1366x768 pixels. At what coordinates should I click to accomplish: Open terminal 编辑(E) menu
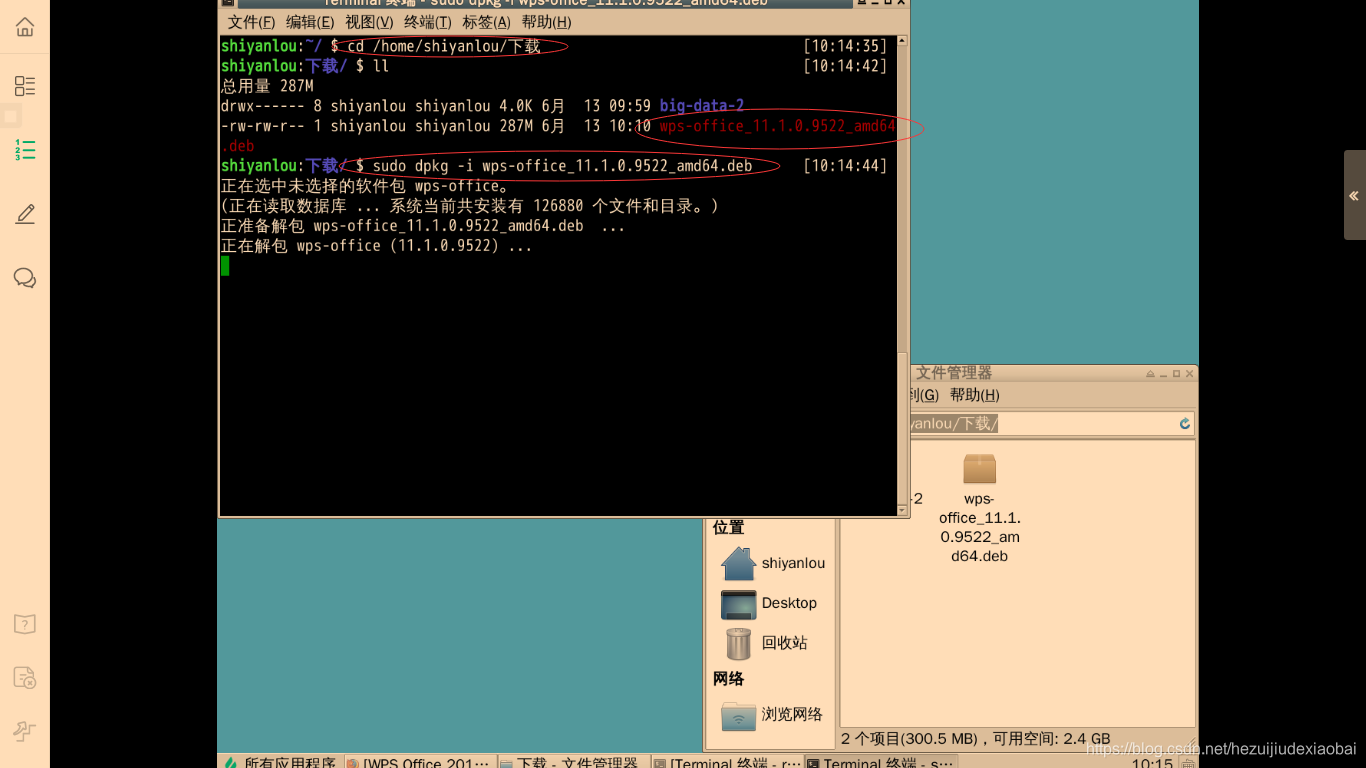pyautogui.click(x=310, y=22)
